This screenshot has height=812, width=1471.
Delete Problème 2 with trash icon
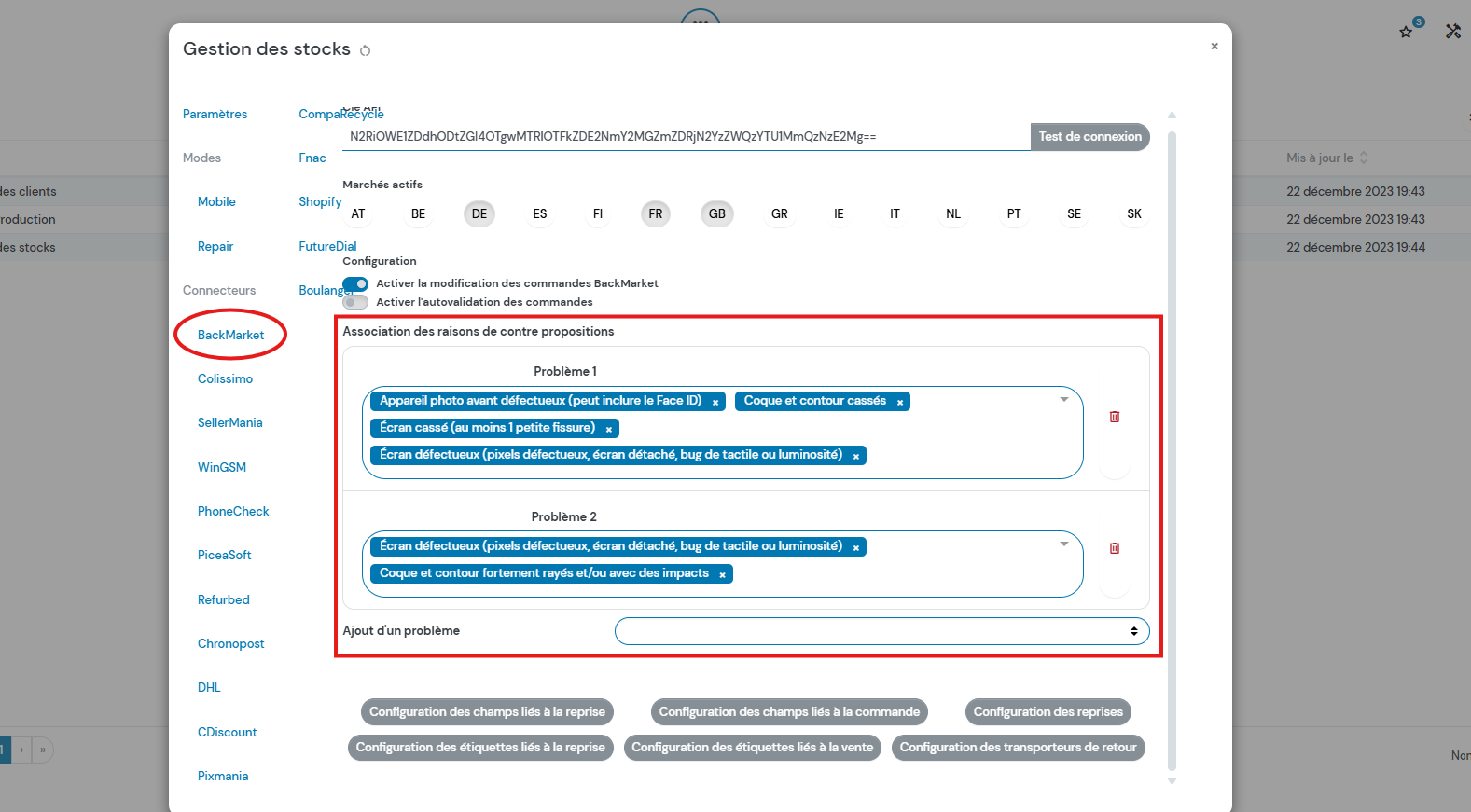point(1114,548)
